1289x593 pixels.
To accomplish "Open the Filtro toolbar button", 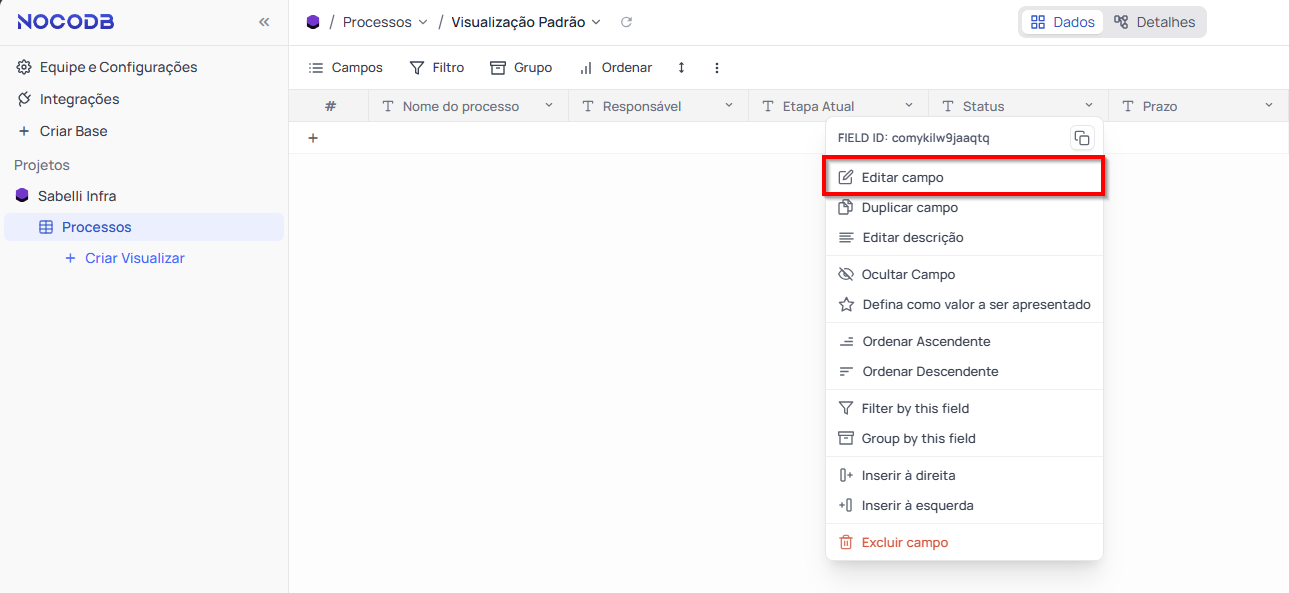I will pos(437,68).
